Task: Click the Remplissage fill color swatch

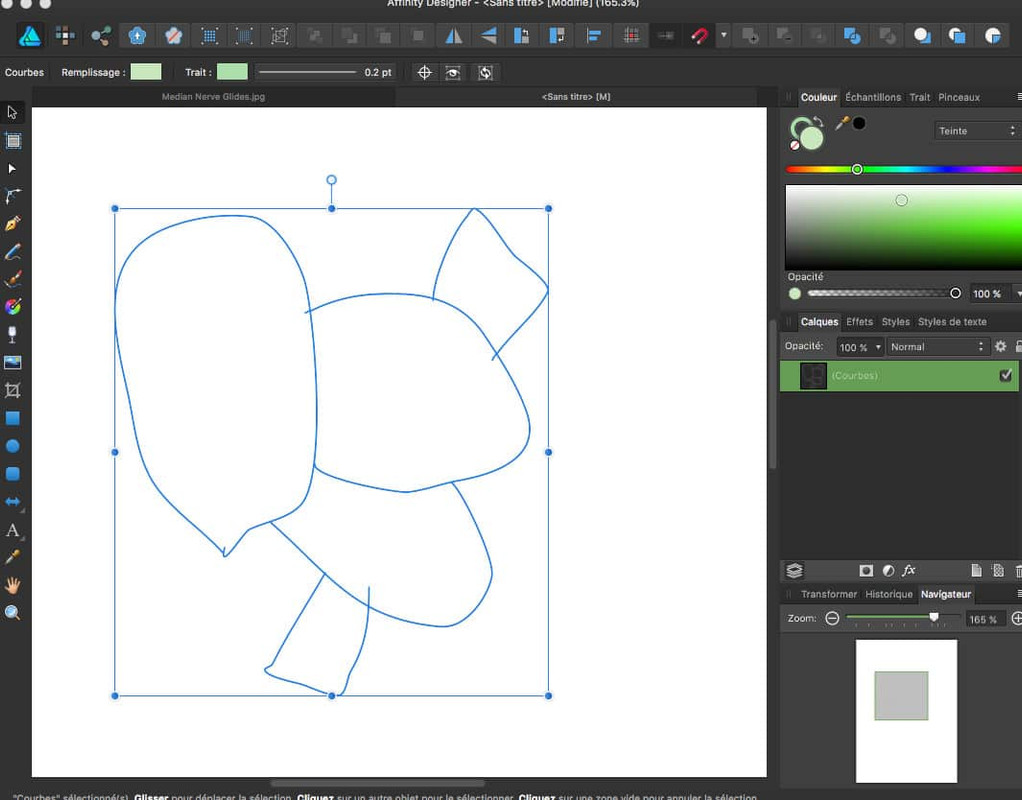Action: tap(146, 72)
